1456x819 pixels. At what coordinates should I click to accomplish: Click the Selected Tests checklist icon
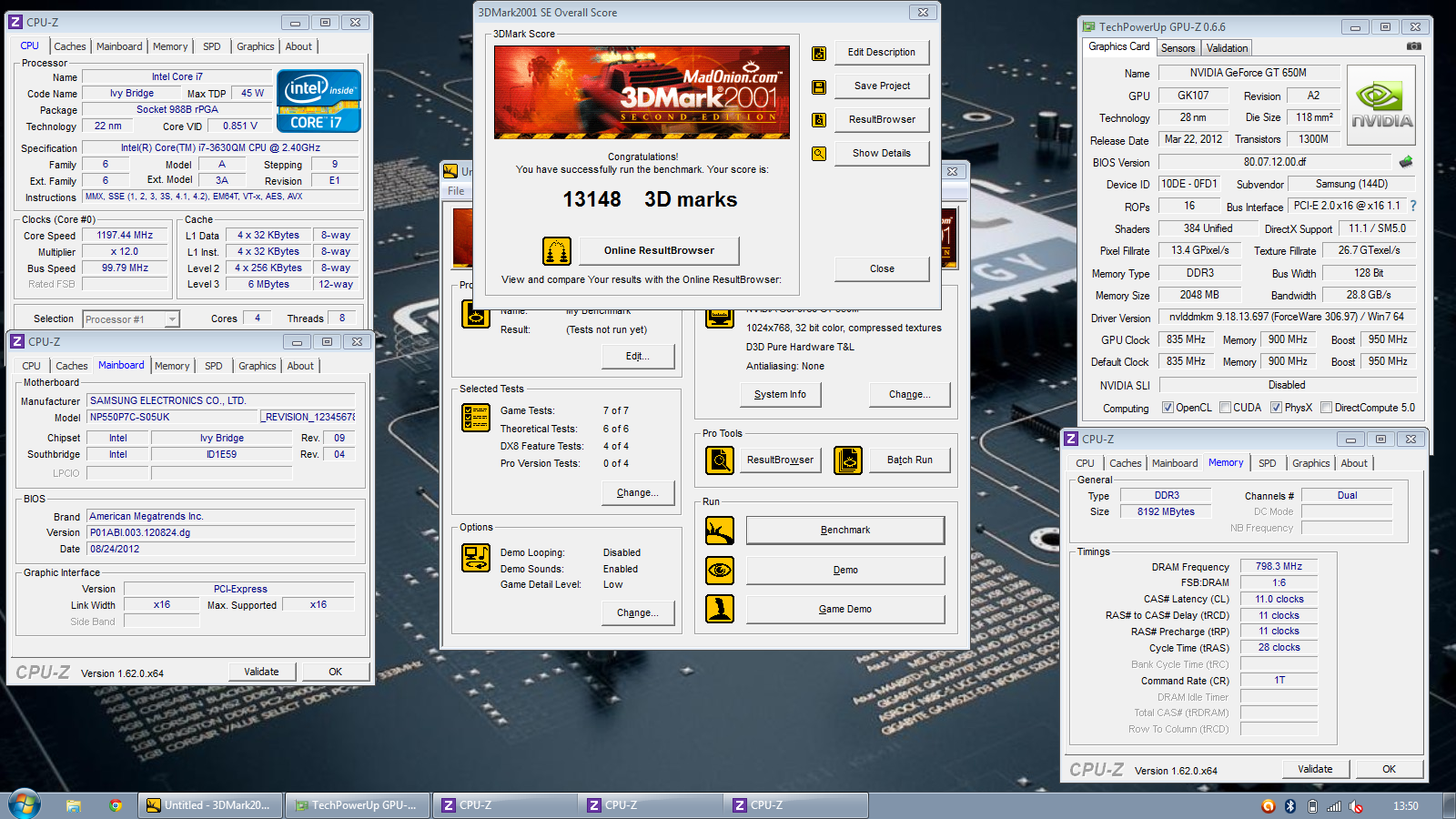tap(476, 418)
